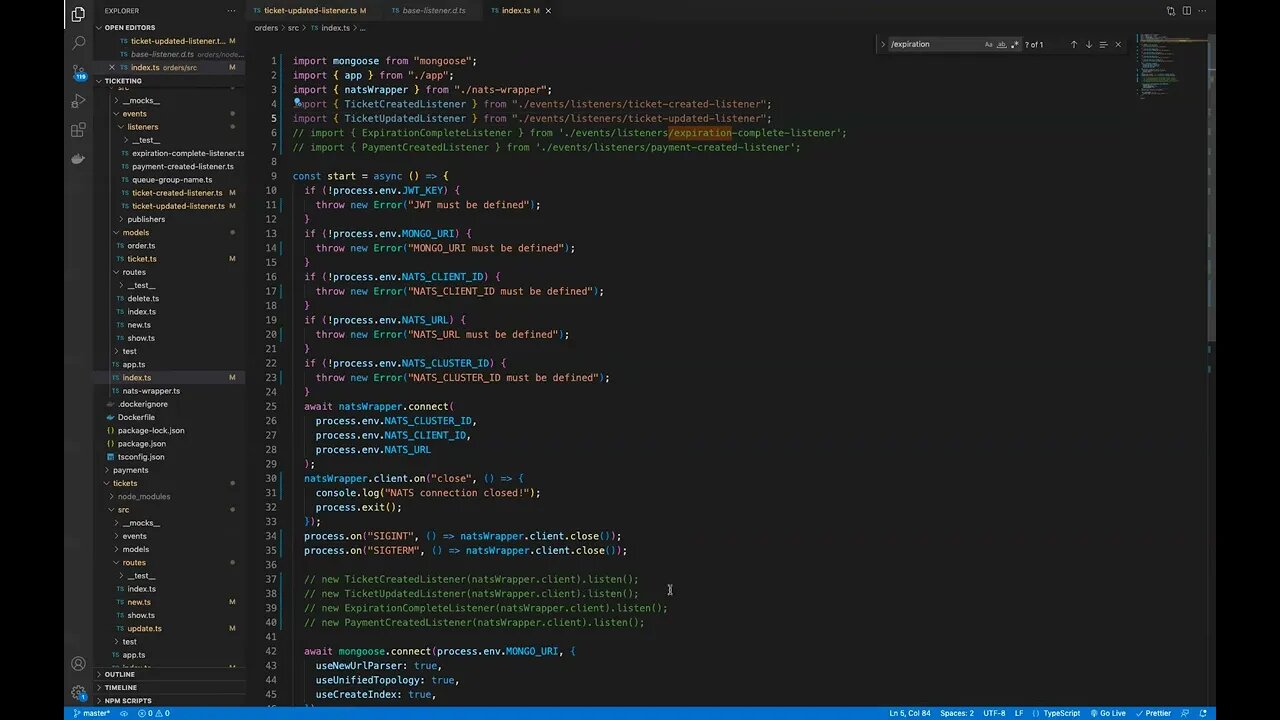Open the Docker view in activity bar
This screenshot has width=1280, height=720.
pyautogui.click(x=78, y=159)
